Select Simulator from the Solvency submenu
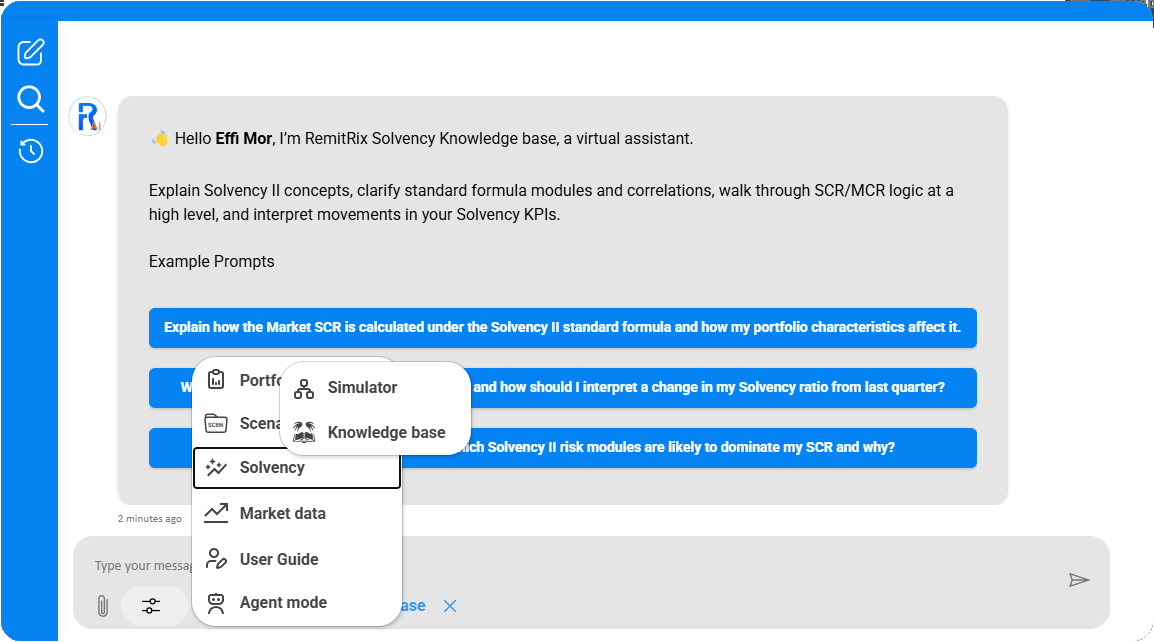The width and height of the screenshot is (1154, 642). [362, 388]
